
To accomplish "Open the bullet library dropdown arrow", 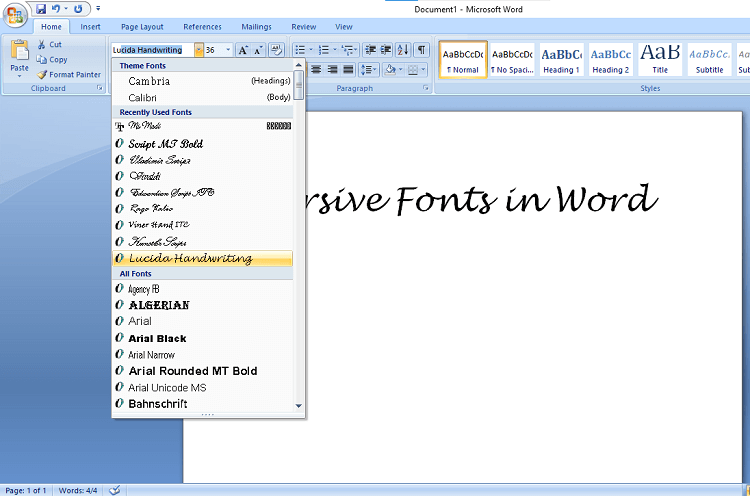I will click(x=311, y=50).
